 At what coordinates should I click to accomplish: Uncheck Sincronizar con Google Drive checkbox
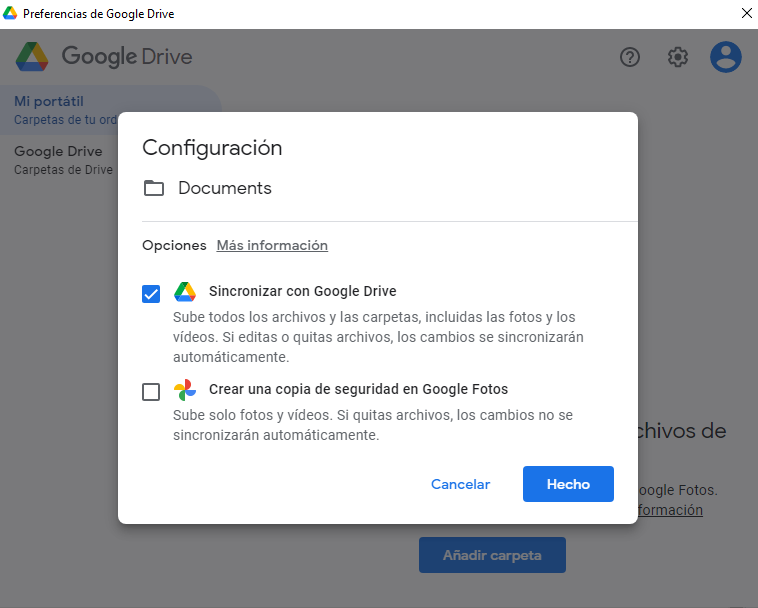pyautogui.click(x=151, y=293)
